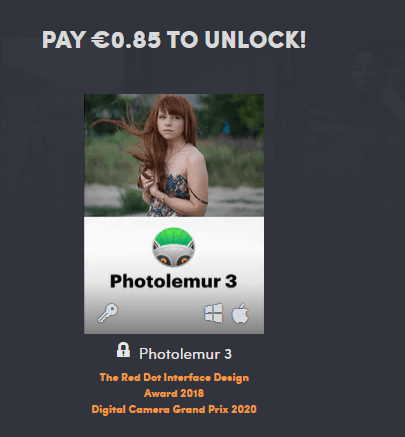Click The Red Dot Interface Design text

[x=174, y=377]
